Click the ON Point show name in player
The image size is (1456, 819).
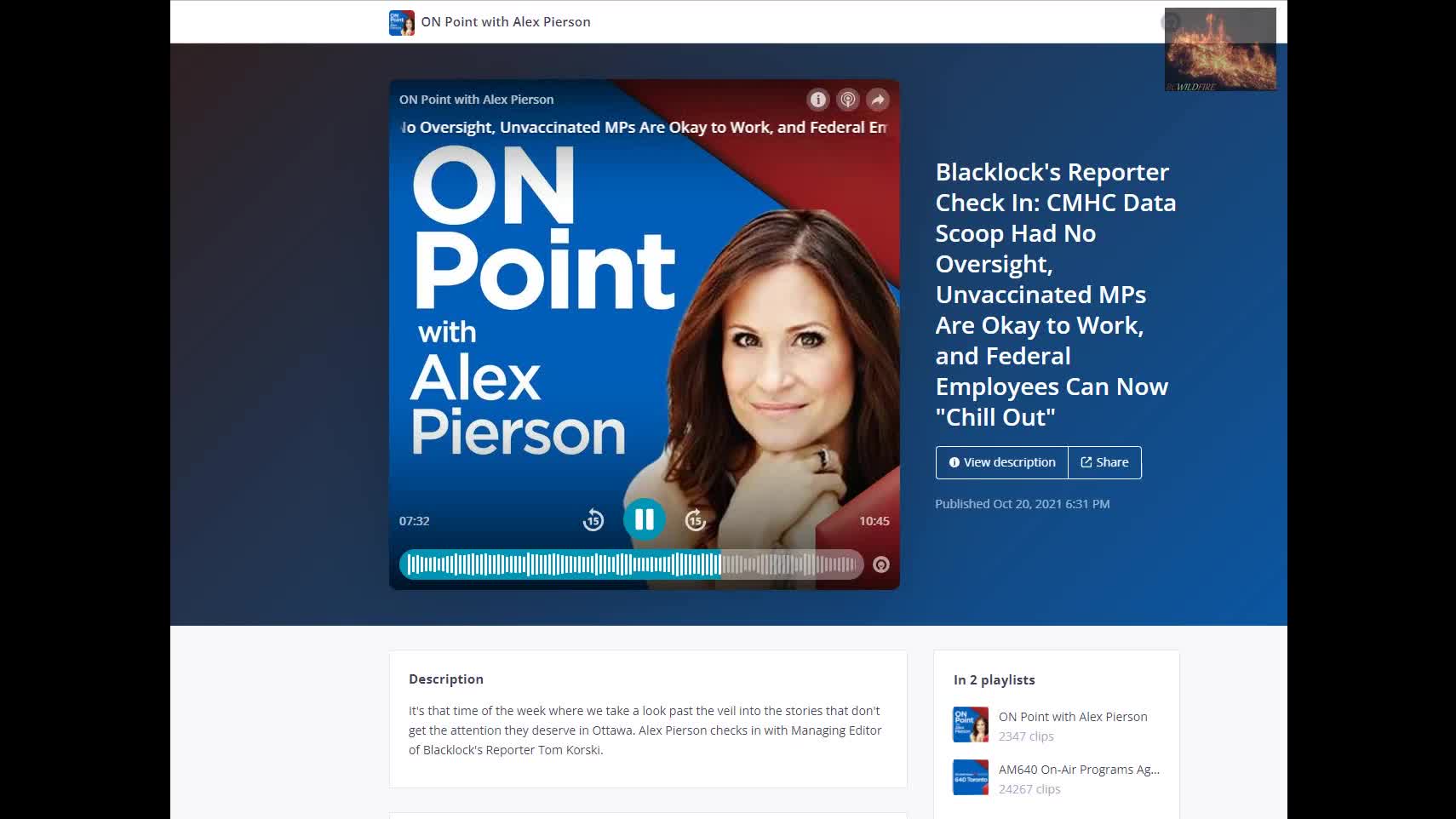click(x=477, y=100)
